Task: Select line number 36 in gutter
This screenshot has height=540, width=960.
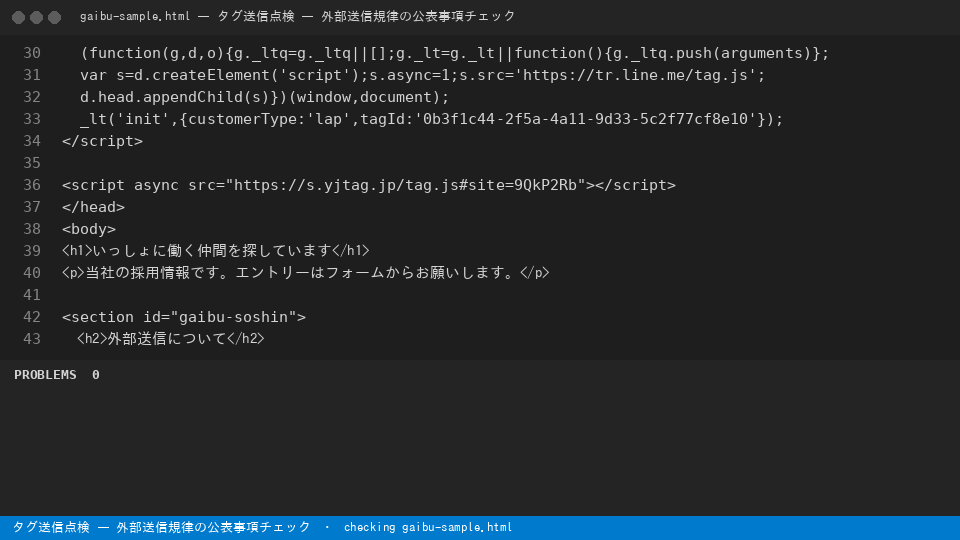Action: point(32,185)
